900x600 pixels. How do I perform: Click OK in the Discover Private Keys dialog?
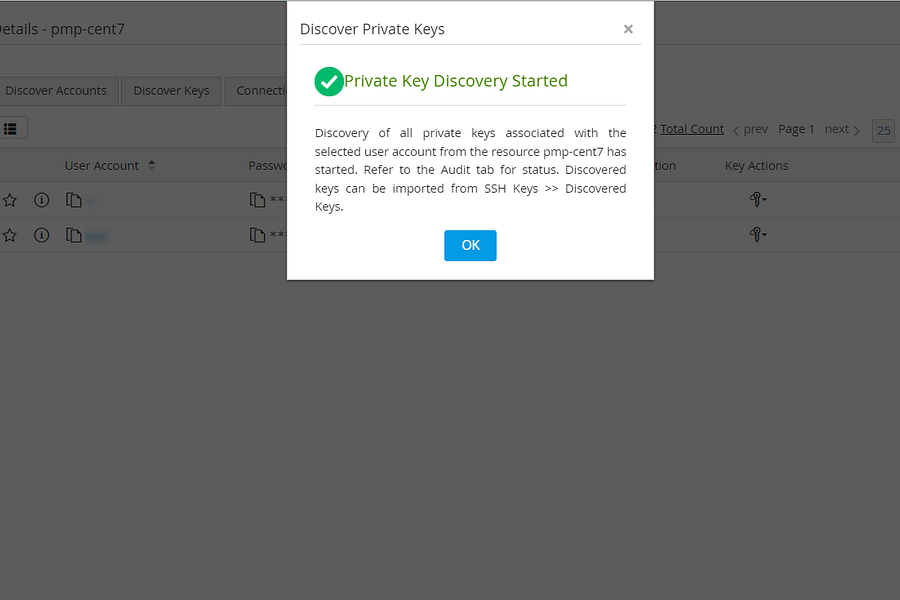pyautogui.click(x=470, y=245)
